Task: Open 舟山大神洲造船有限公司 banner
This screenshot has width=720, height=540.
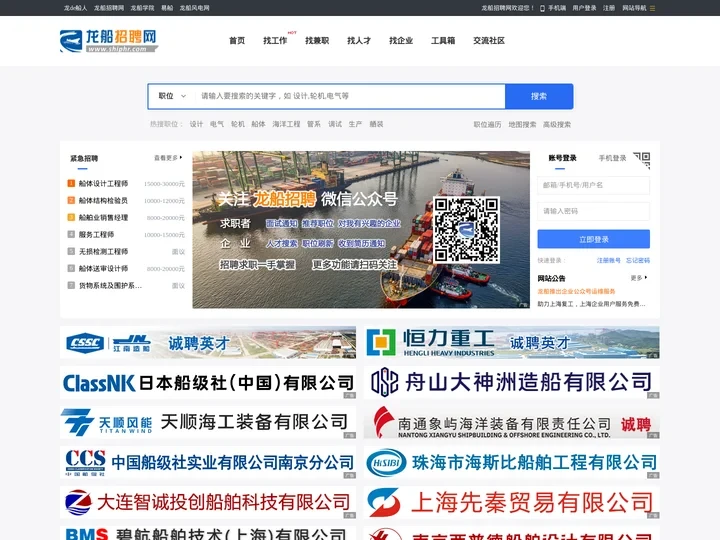Action: coord(512,382)
